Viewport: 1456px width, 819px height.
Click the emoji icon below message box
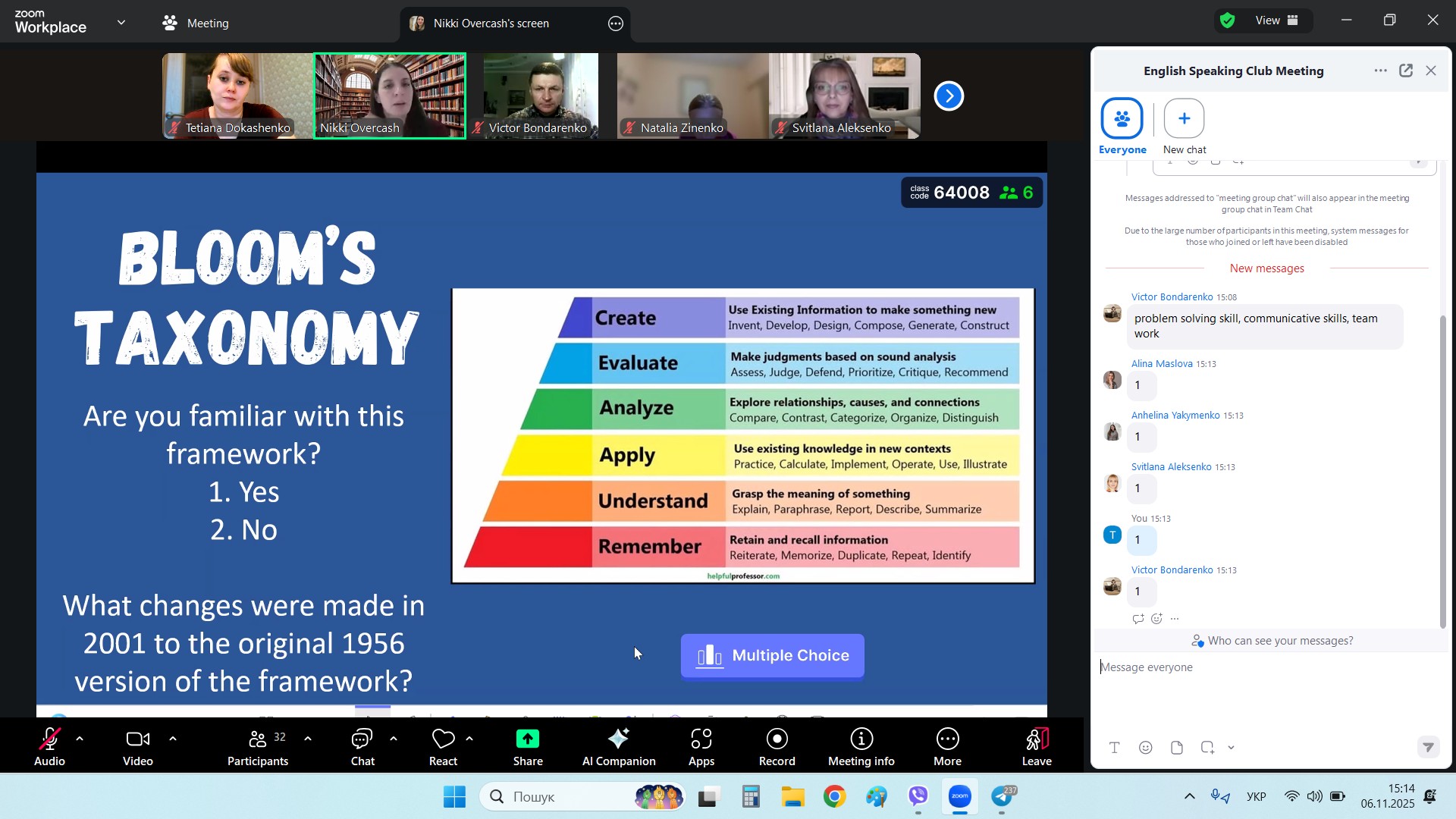1145,748
